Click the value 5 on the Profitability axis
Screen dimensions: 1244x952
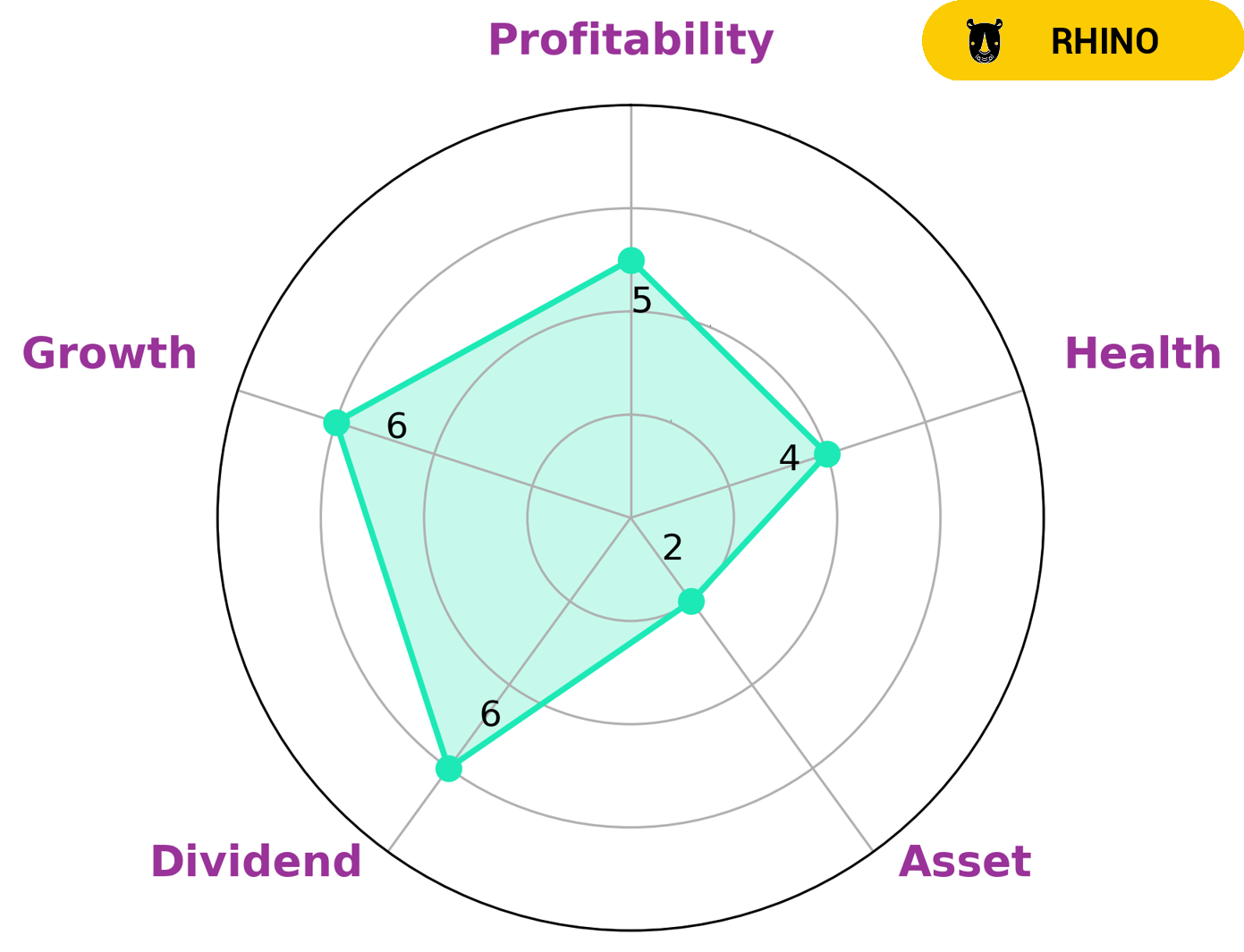tap(641, 301)
